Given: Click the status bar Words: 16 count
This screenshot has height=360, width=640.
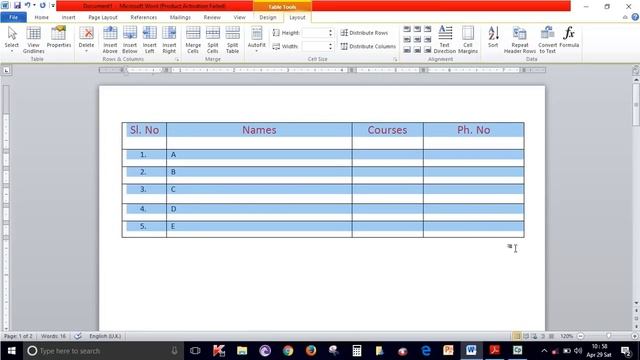Looking at the screenshot, I should [x=53, y=336].
